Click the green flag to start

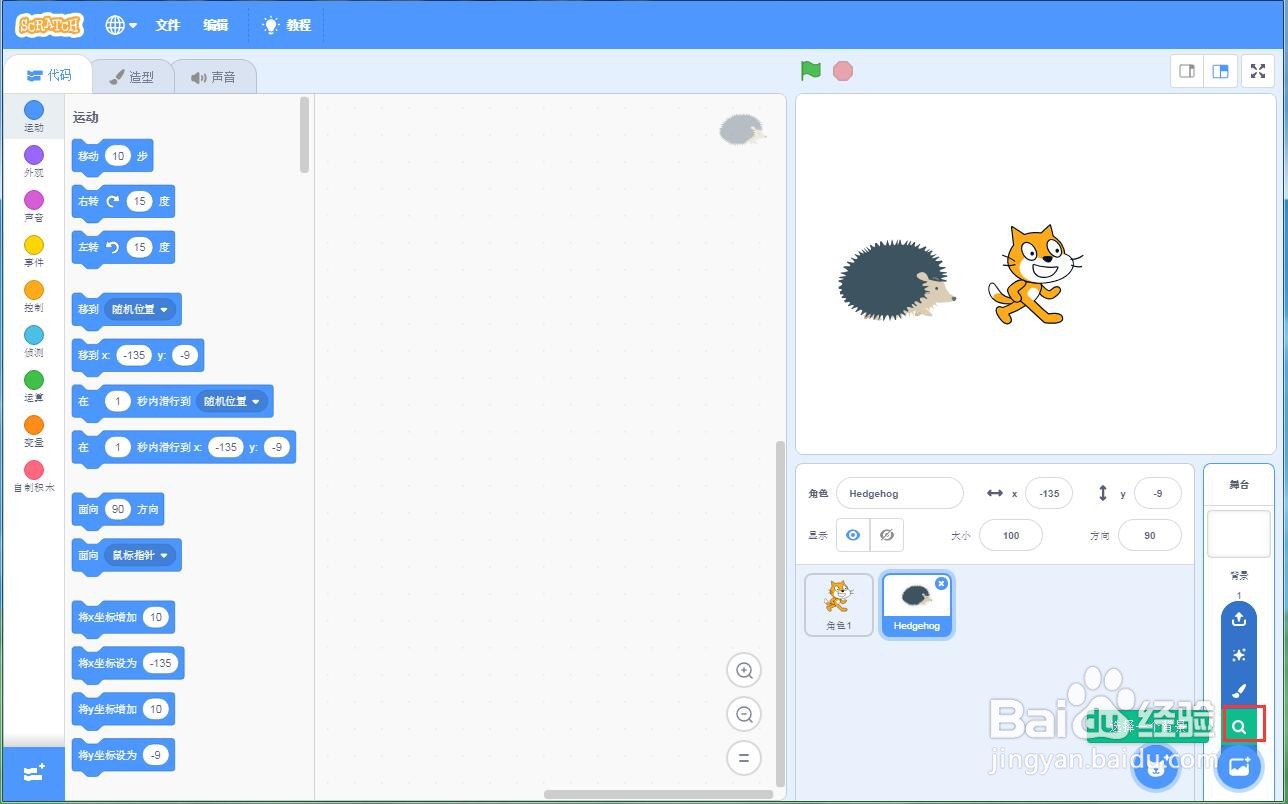pos(811,71)
